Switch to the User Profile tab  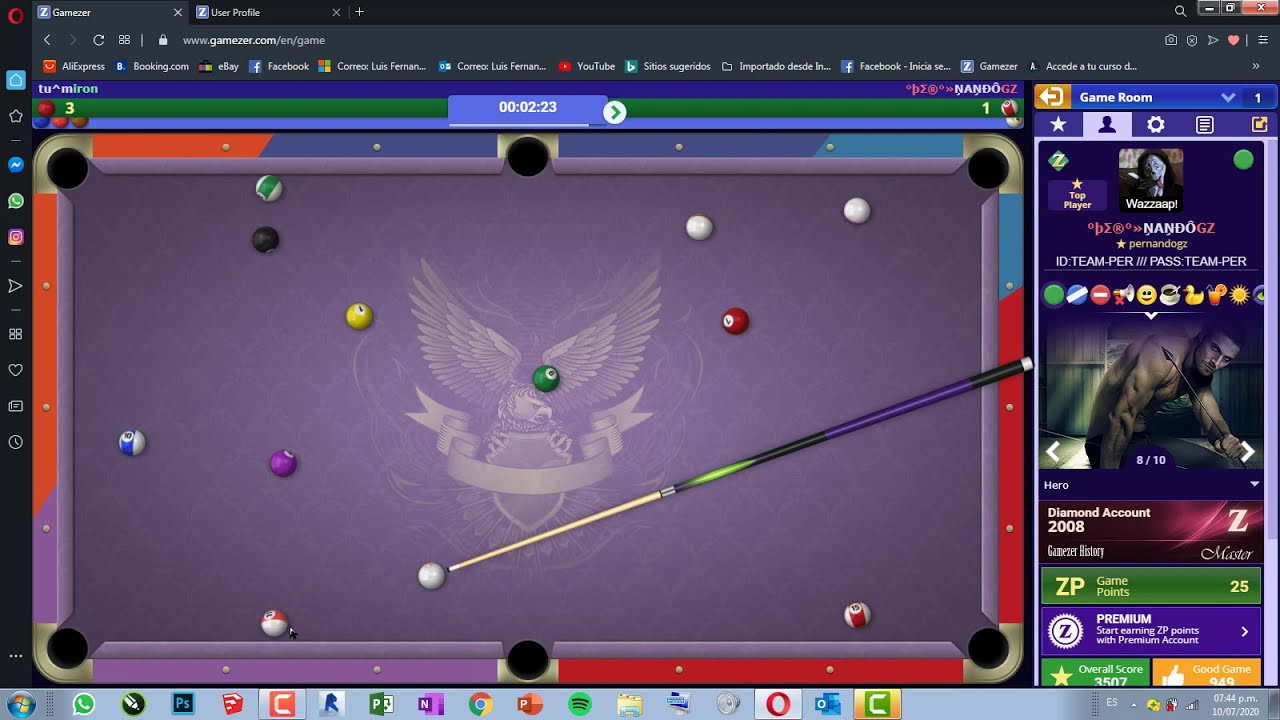tap(270, 12)
